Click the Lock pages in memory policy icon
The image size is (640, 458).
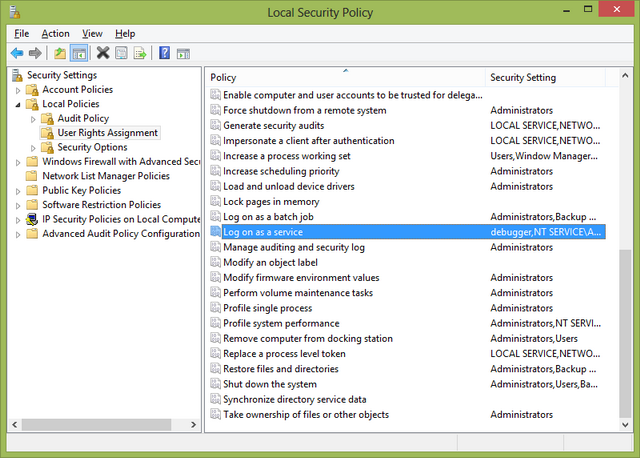(x=215, y=201)
